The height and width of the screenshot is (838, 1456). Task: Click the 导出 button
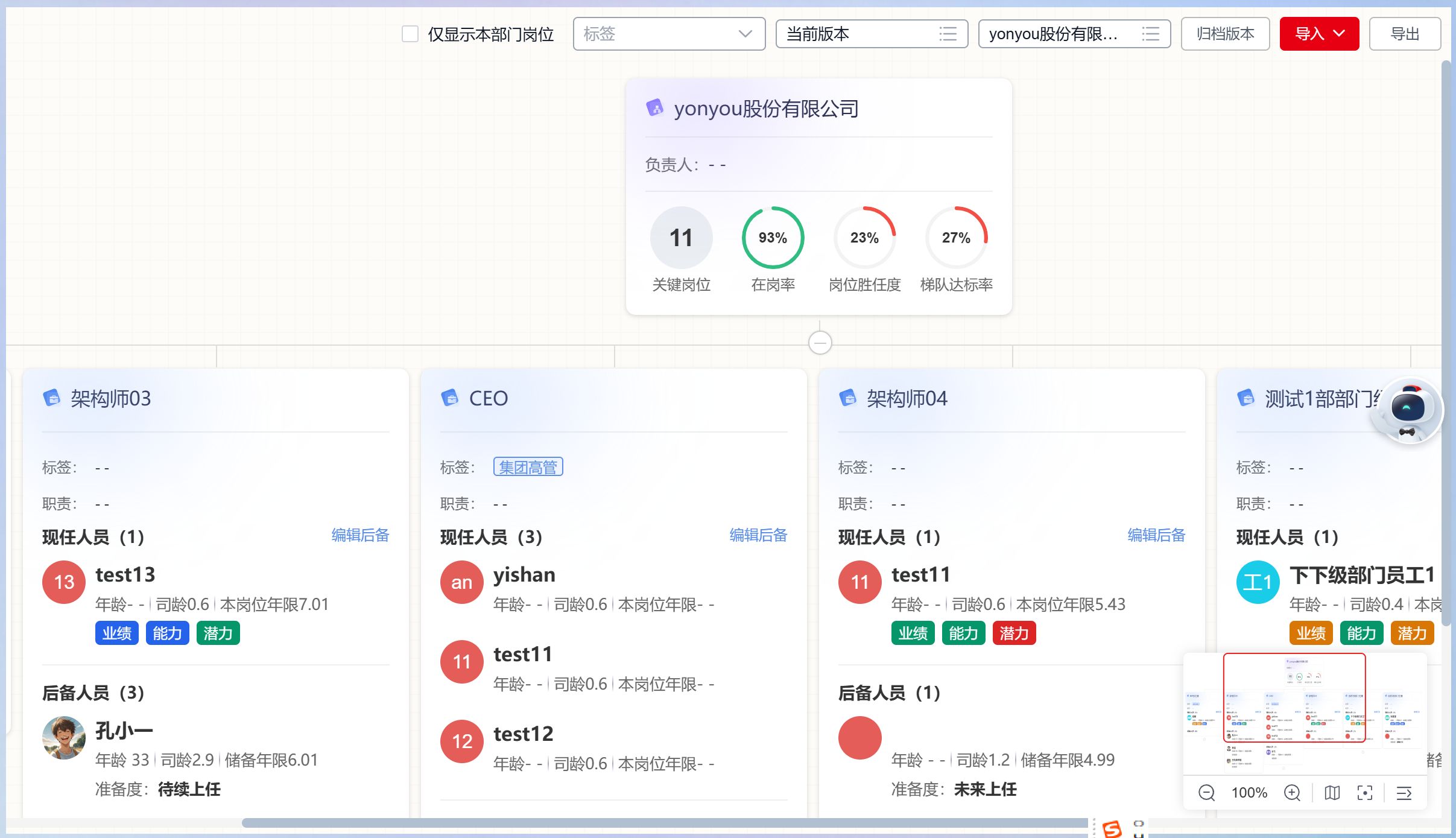point(1405,34)
